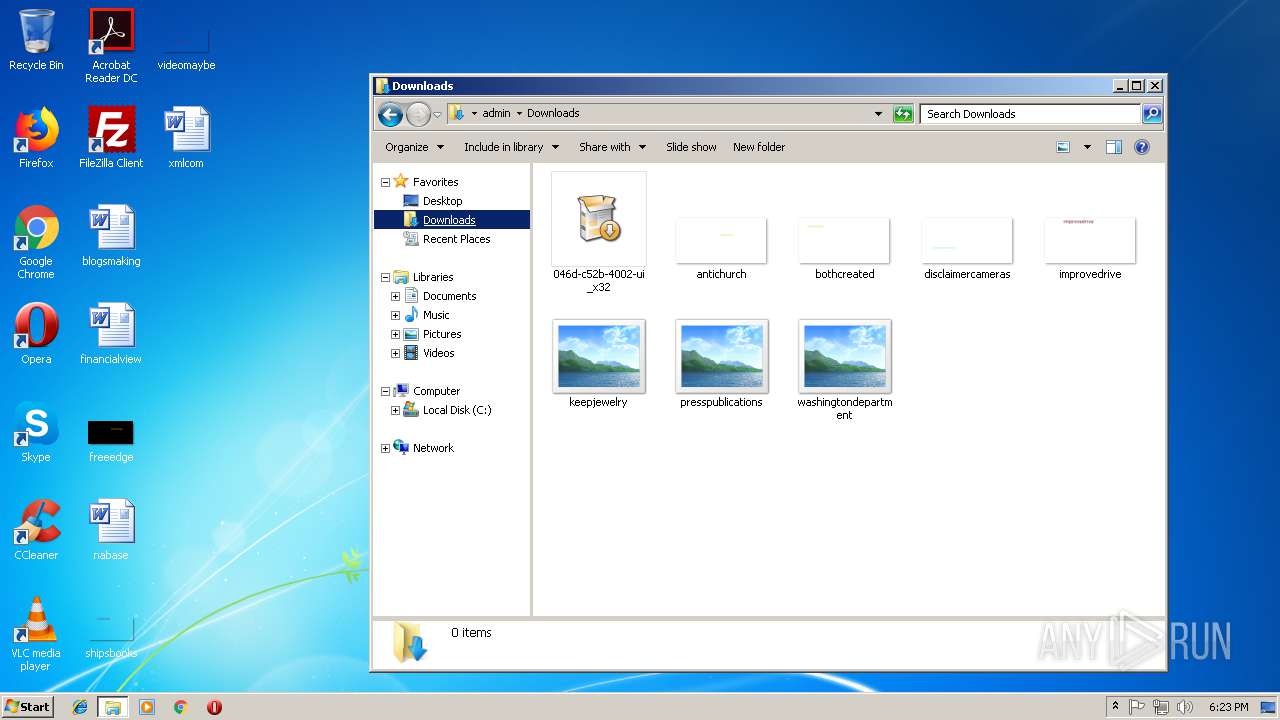Change view with the views icon
Viewport: 1280px width, 720px height.
click(x=1063, y=147)
